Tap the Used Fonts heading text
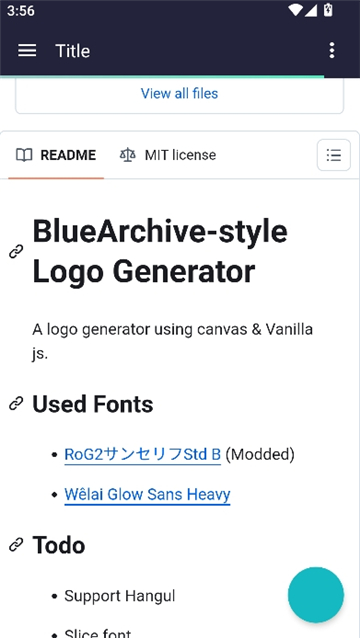Screen dimensions: 360x638 pyautogui.click(x=93, y=404)
